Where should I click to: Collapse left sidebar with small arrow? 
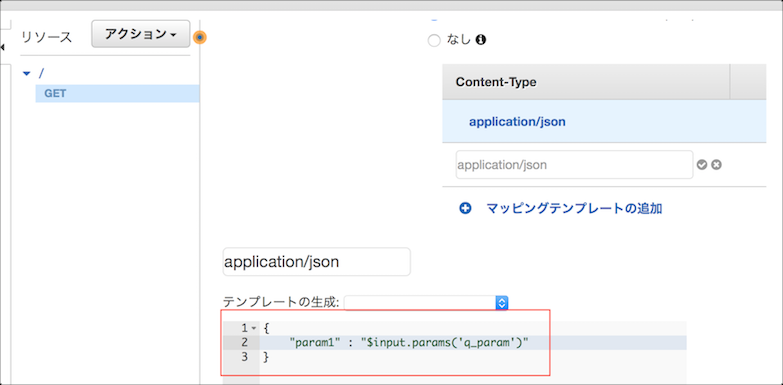click(x=2, y=47)
